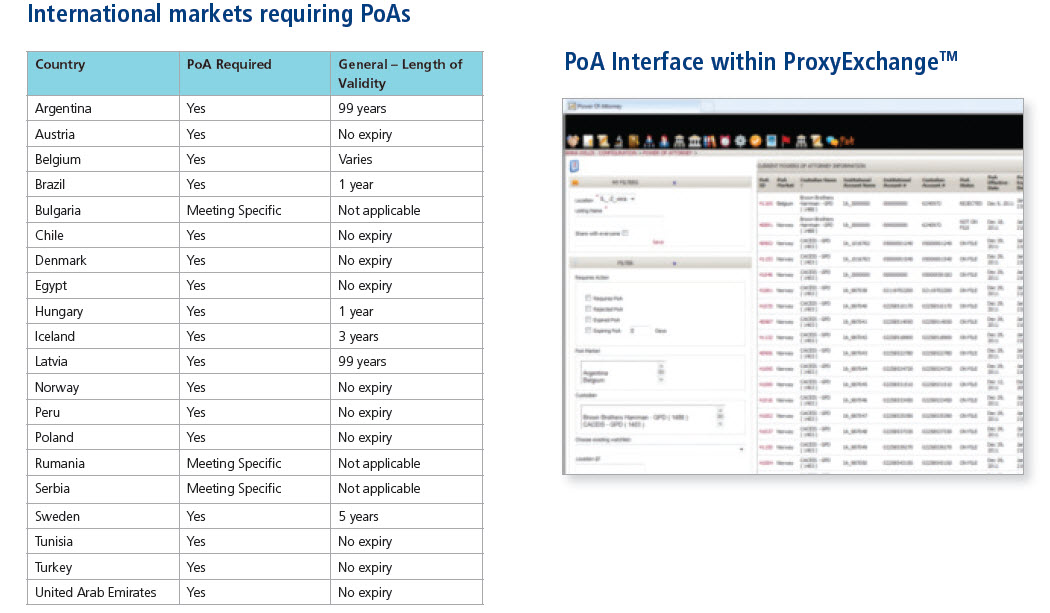Click the colored books icon in the toolbar
Viewport: 1050px width, 613px height.
(x=710, y=141)
